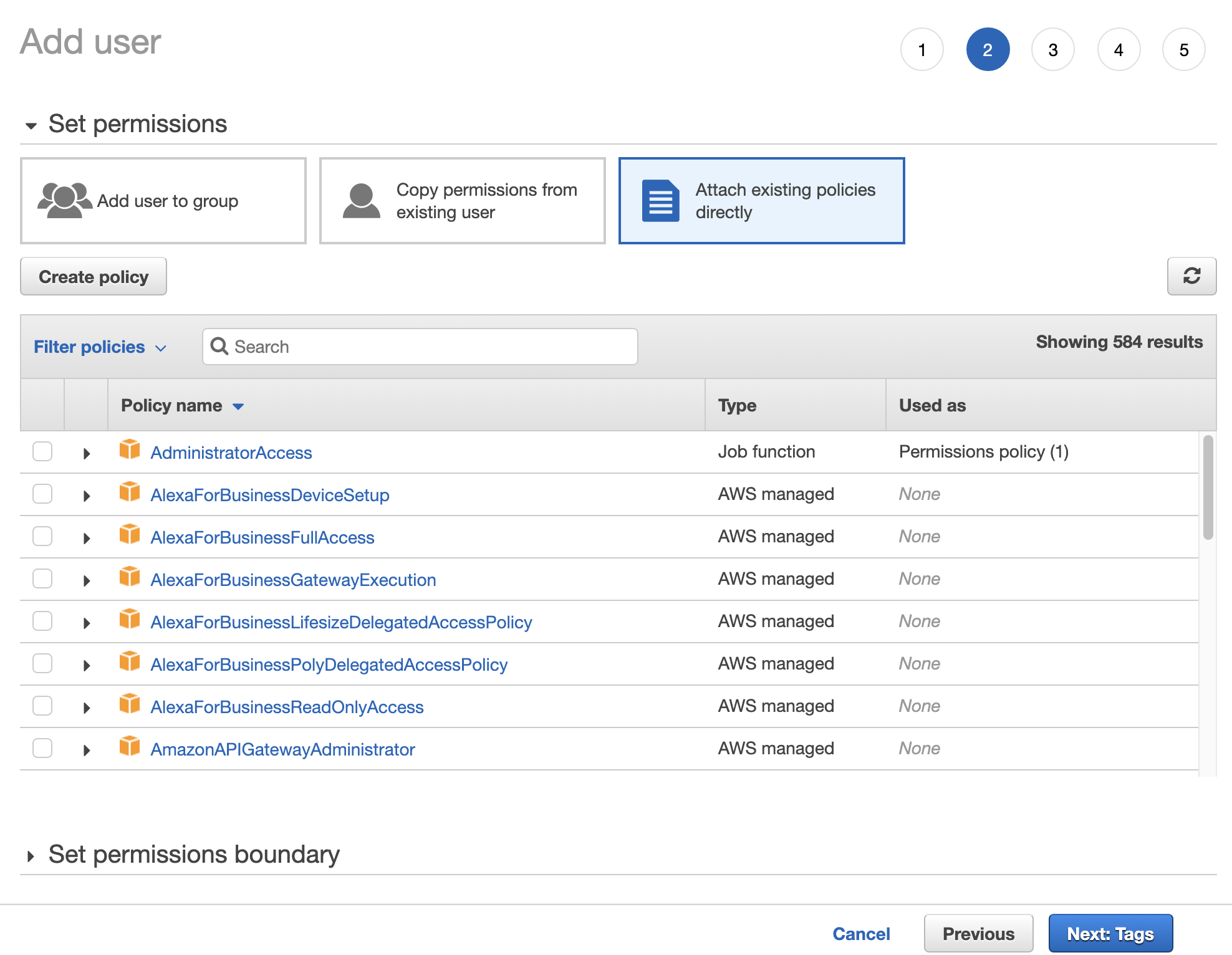The width and height of the screenshot is (1232, 955).
Task: Expand AlexaForBusinessGatewayExecution policy details arrow
Action: pyautogui.click(x=87, y=580)
